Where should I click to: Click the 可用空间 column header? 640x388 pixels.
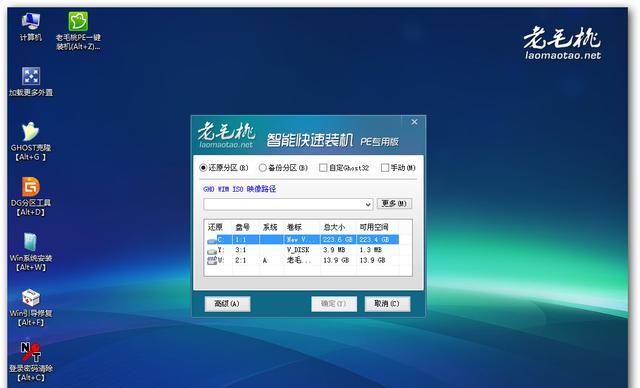click(x=374, y=227)
